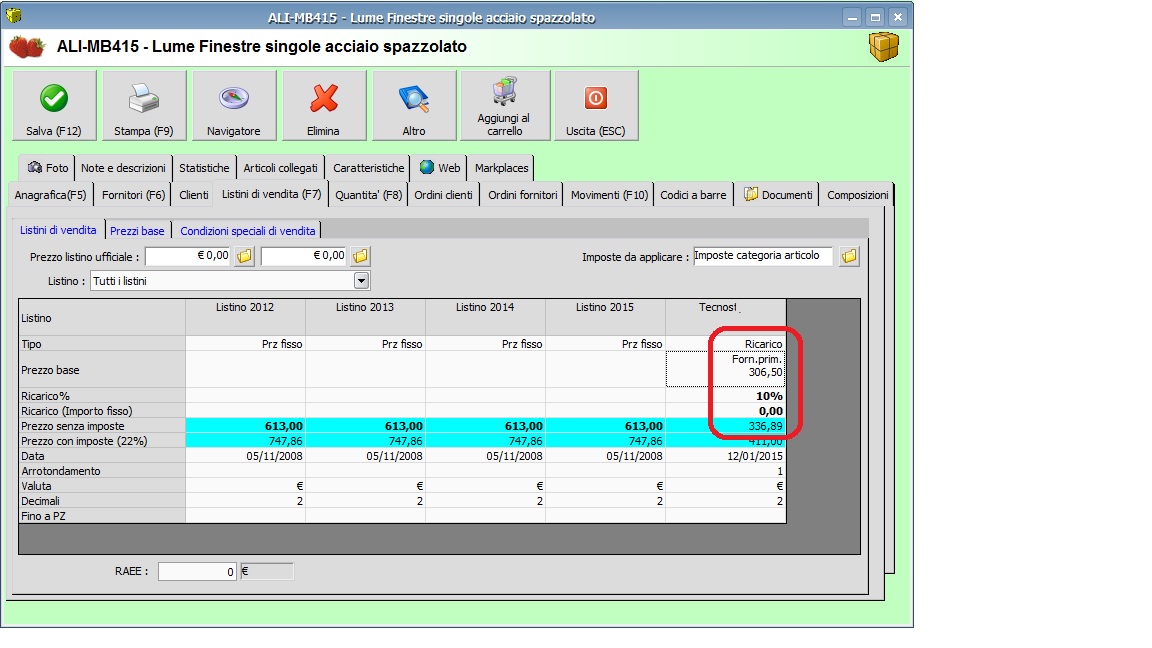Open the Fornitori (F6) tab
The image size is (1152, 648).
pyautogui.click(x=133, y=195)
